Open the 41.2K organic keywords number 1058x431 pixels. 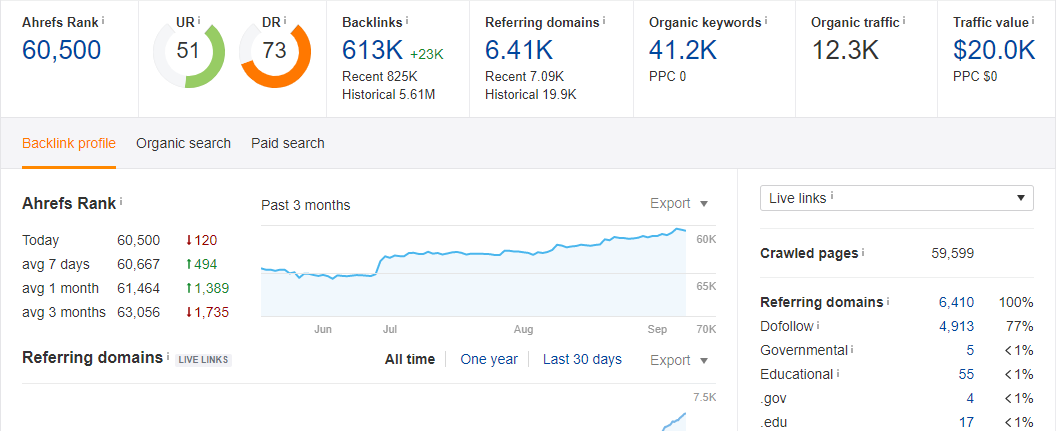click(683, 50)
